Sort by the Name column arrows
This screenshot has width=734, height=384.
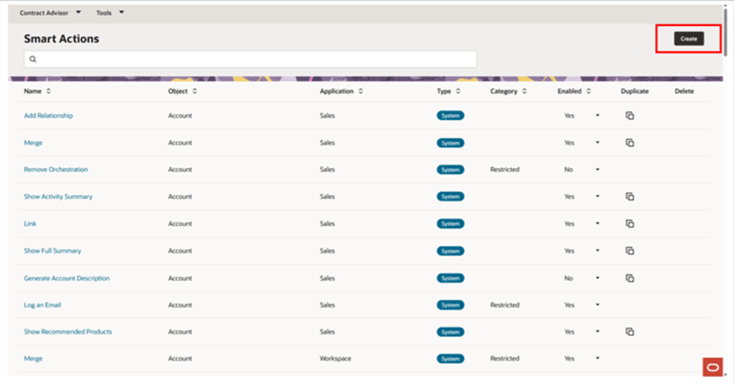point(49,91)
